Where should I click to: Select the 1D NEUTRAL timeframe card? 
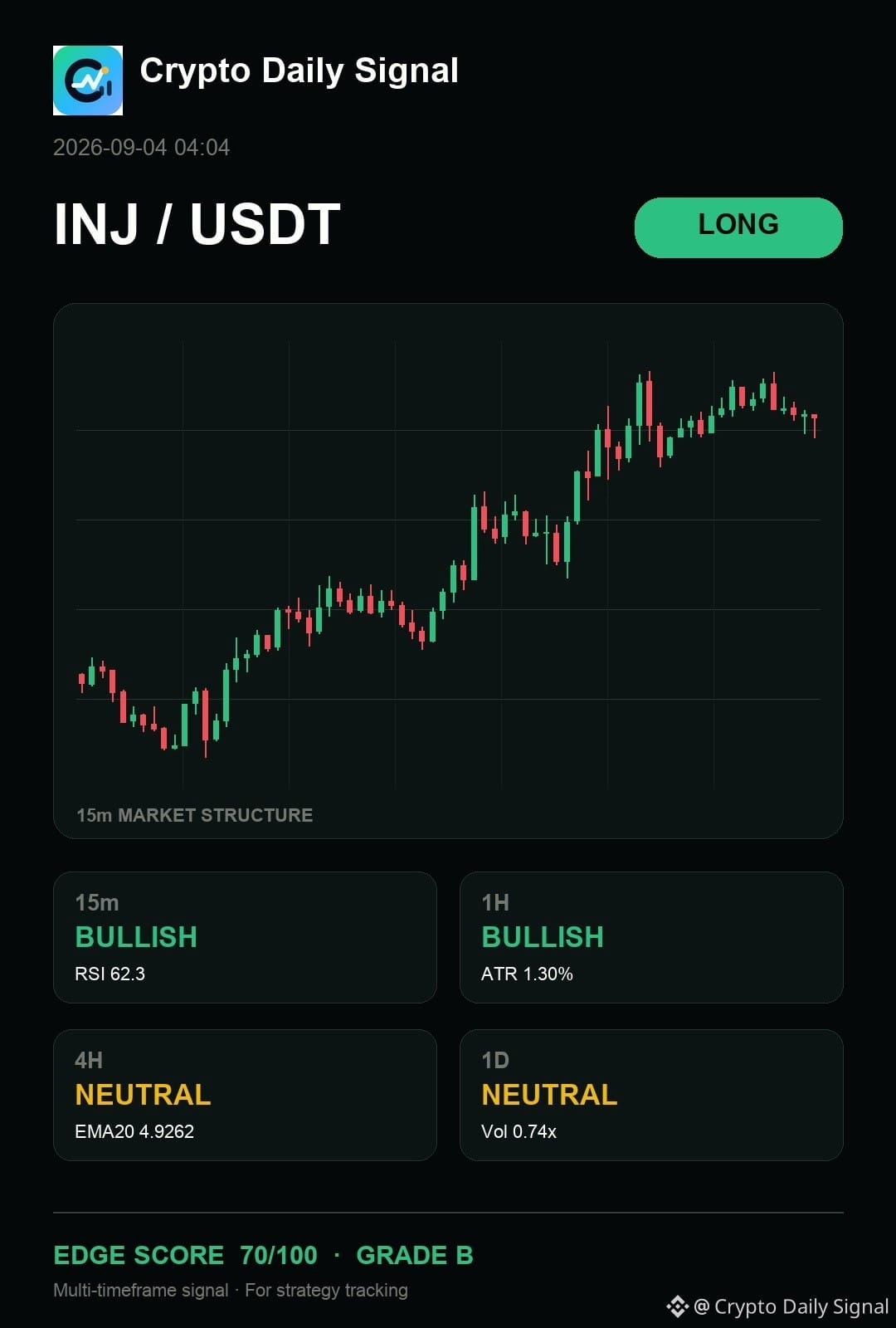pos(651,1095)
